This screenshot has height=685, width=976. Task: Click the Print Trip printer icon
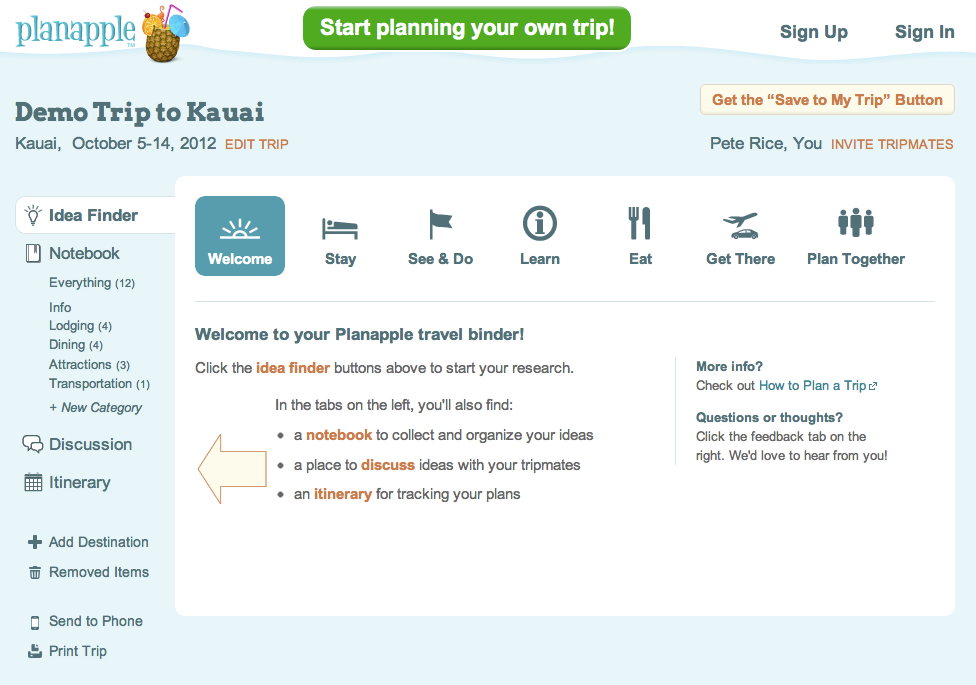pyautogui.click(x=35, y=652)
